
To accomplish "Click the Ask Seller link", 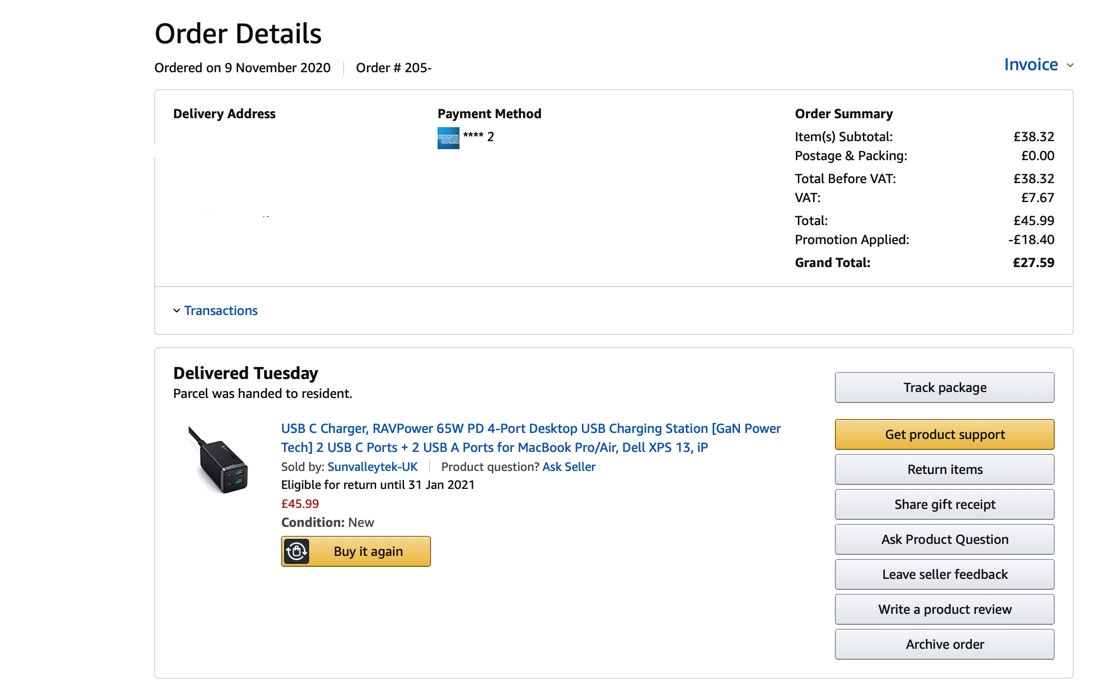I will click(568, 467).
